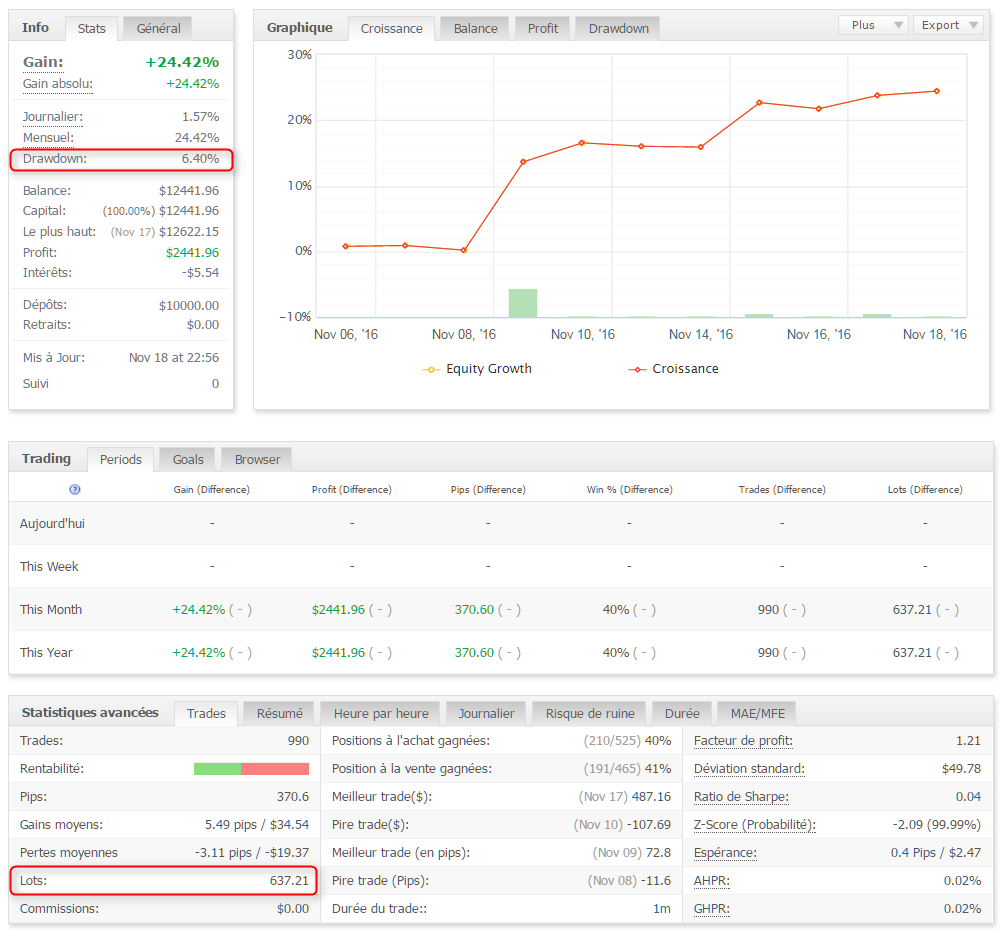Switch to the Général tab
Viewport: 1003px width, 937px height.
(x=158, y=28)
